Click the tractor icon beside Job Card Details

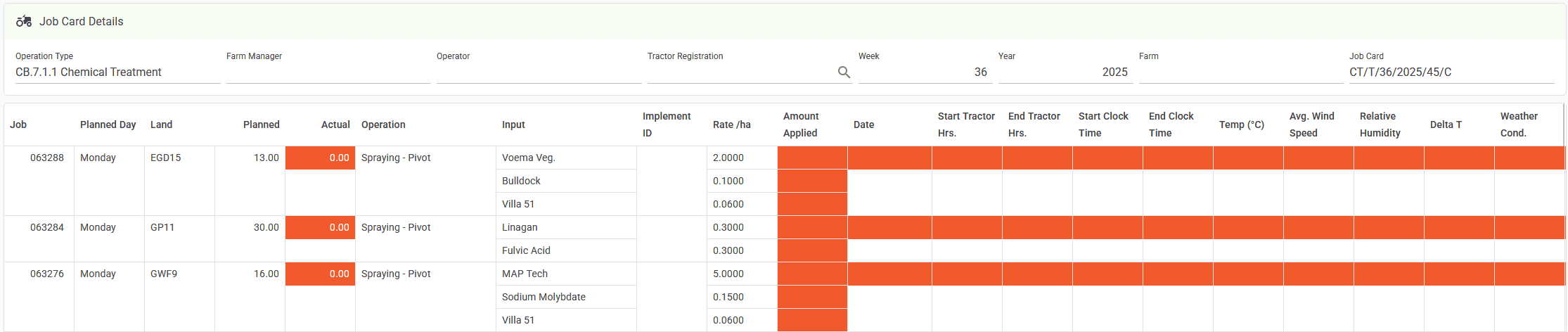pos(24,21)
